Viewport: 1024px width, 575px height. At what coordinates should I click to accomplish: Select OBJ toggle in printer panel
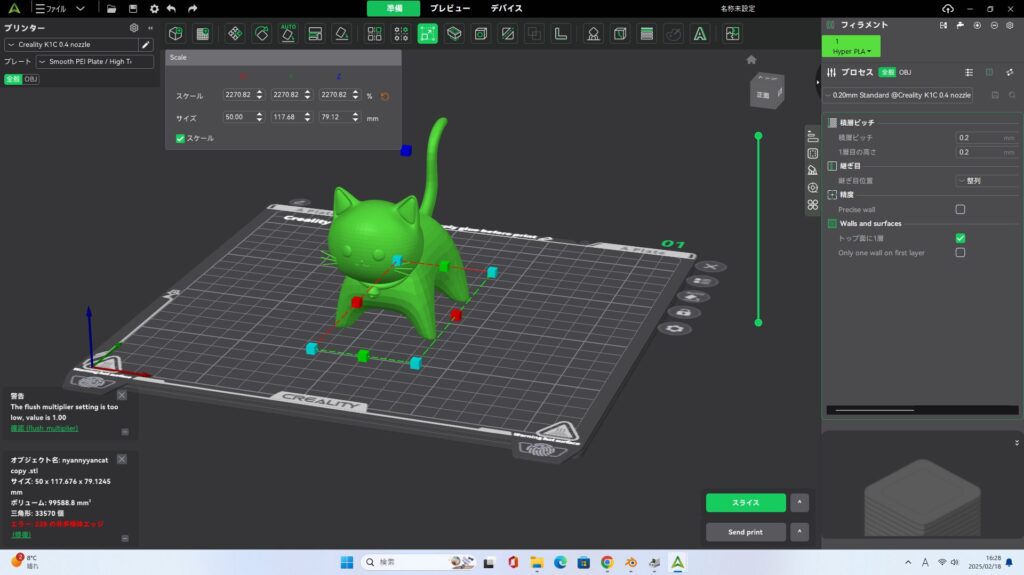(x=31, y=79)
